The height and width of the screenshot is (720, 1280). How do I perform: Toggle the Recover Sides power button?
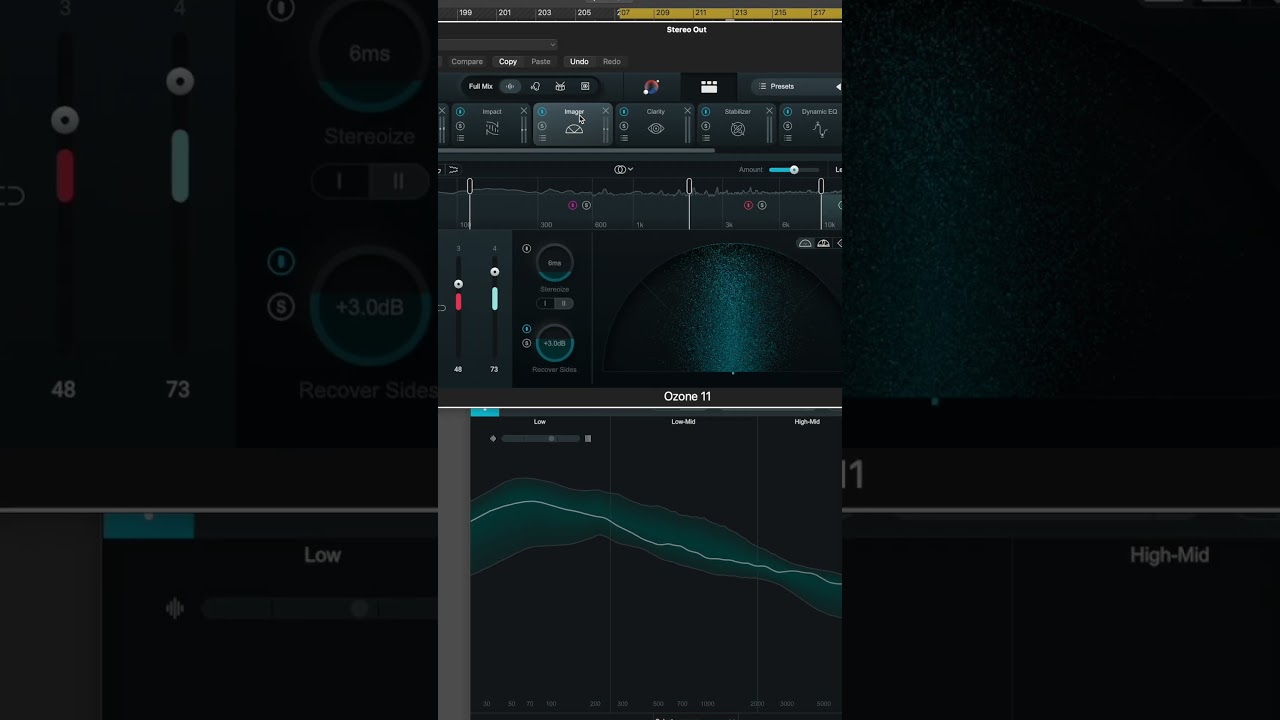tap(527, 329)
